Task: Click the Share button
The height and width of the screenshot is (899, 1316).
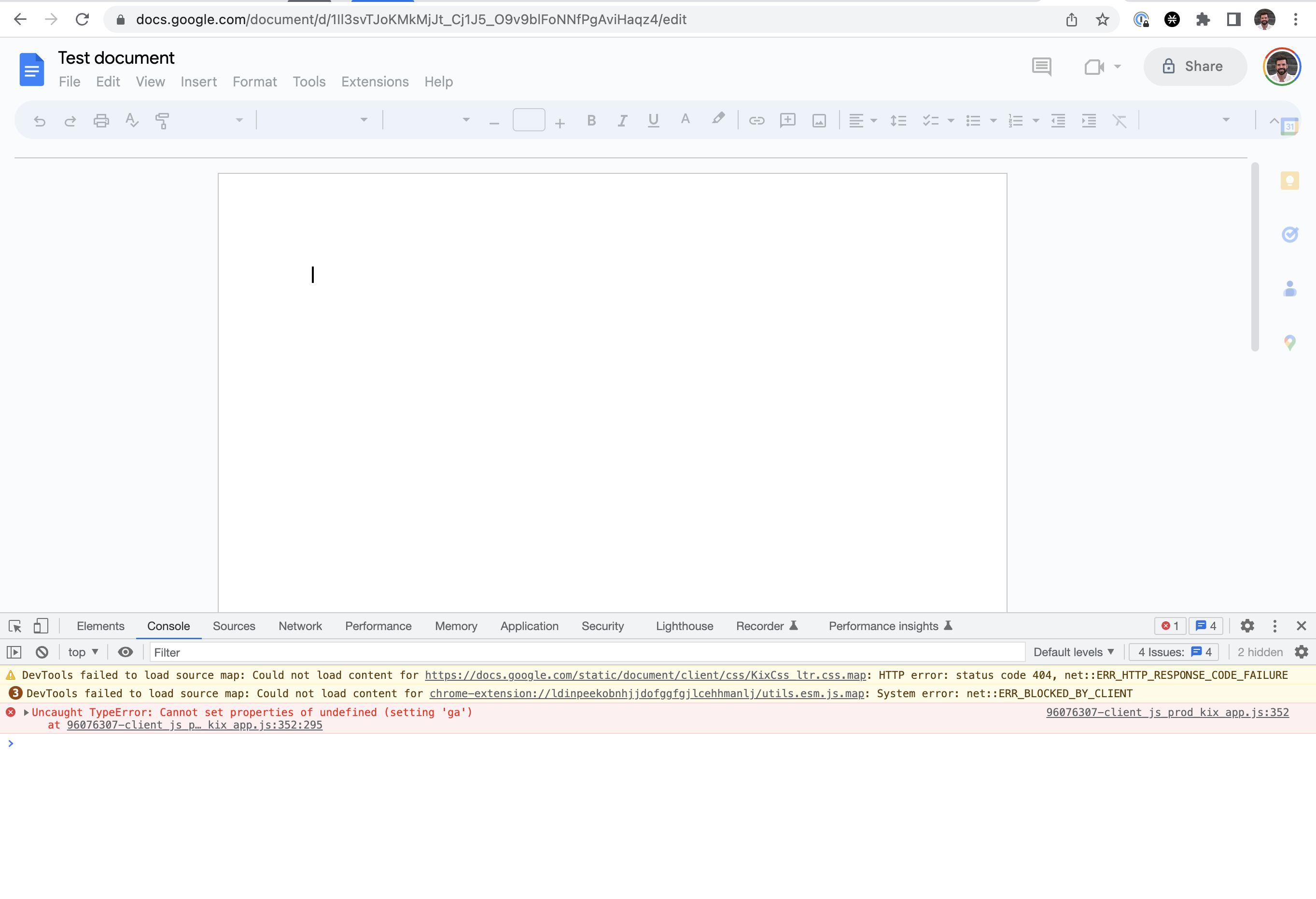Action: pyautogui.click(x=1195, y=66)
